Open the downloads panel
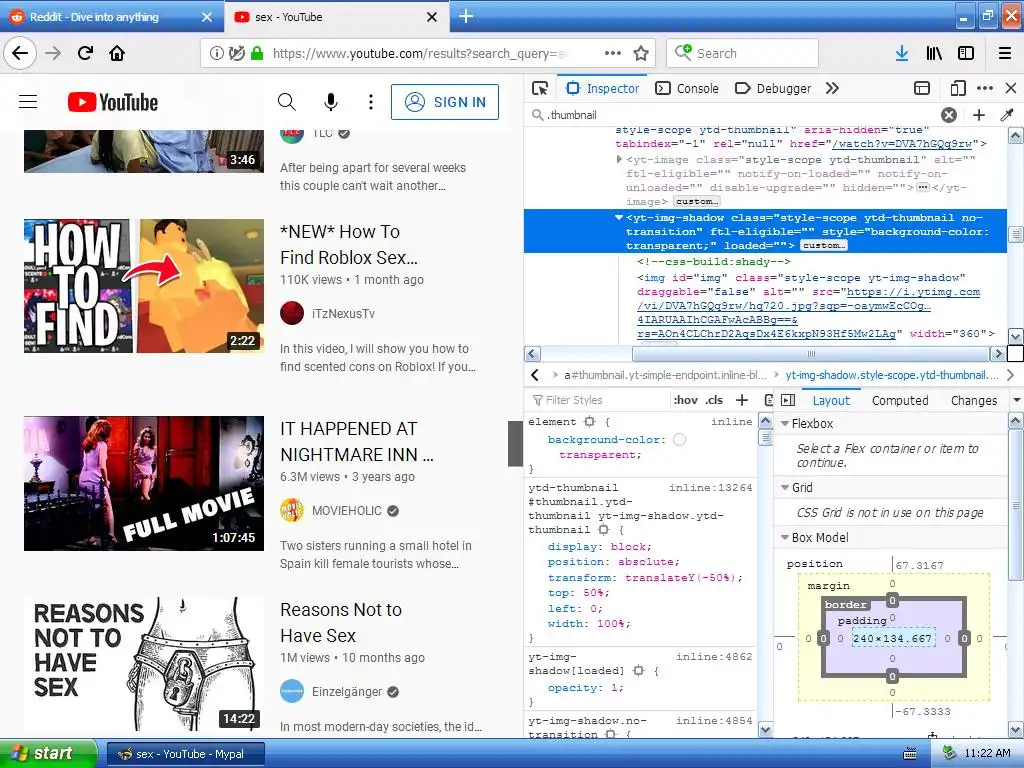The width and height of the screenshot is (1024, 768). point(902,53)
